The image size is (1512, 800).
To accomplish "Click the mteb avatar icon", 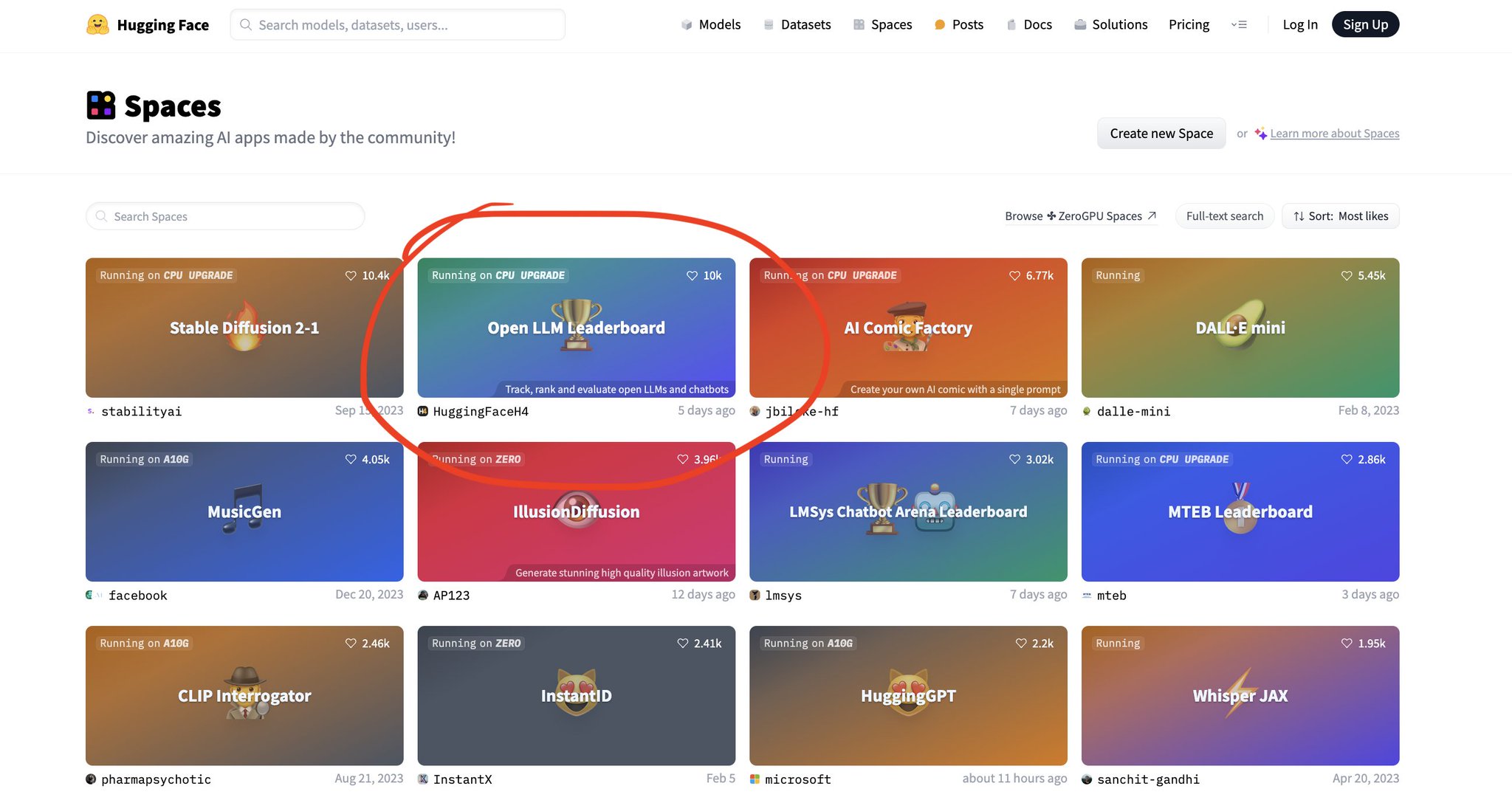I will [1087, 595].
